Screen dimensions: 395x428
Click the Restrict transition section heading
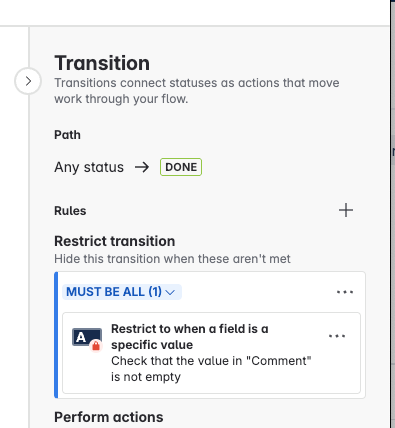[115, 241]
